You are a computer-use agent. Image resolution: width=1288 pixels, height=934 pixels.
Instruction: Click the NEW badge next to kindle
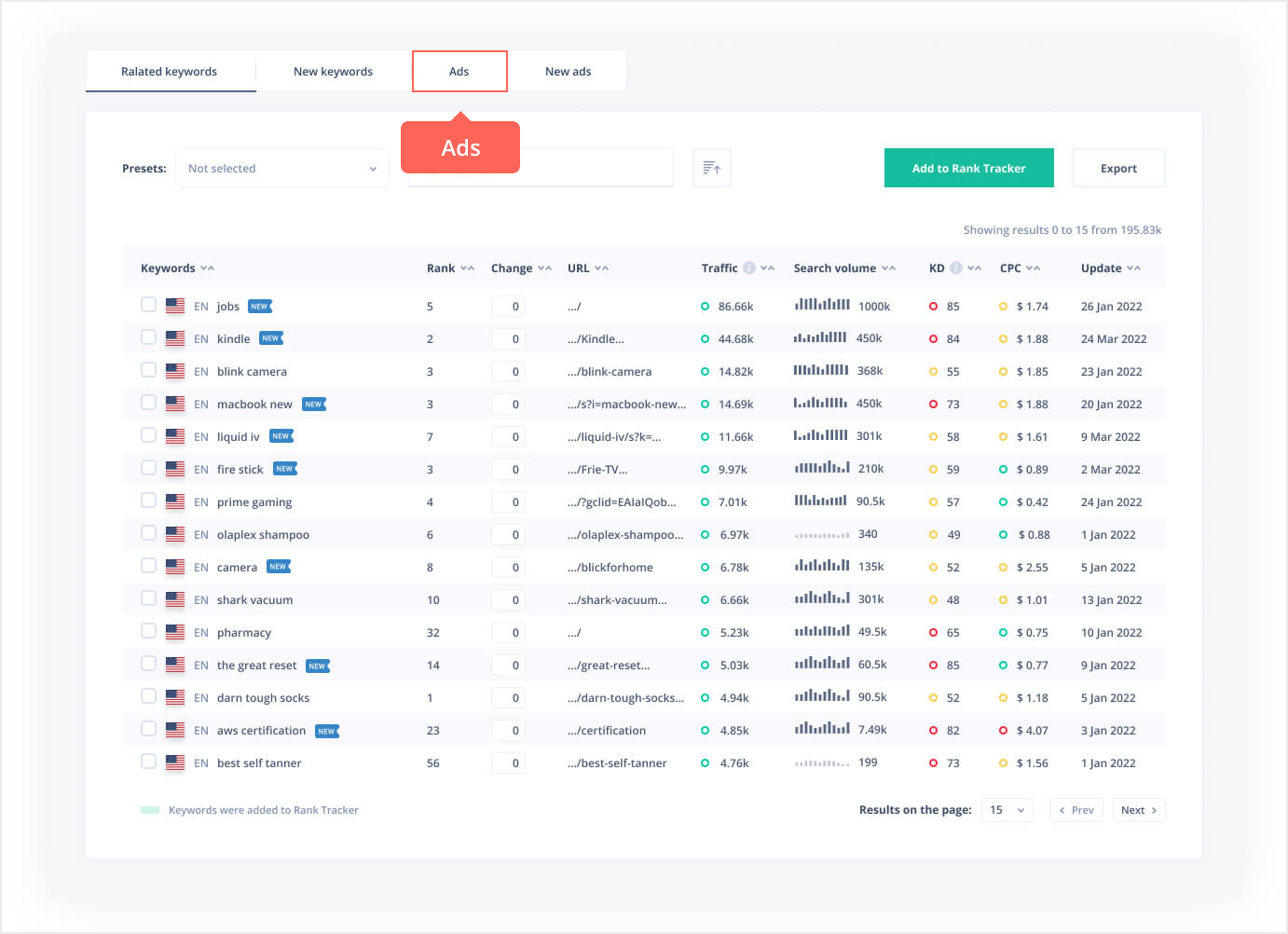coord(271,338)
